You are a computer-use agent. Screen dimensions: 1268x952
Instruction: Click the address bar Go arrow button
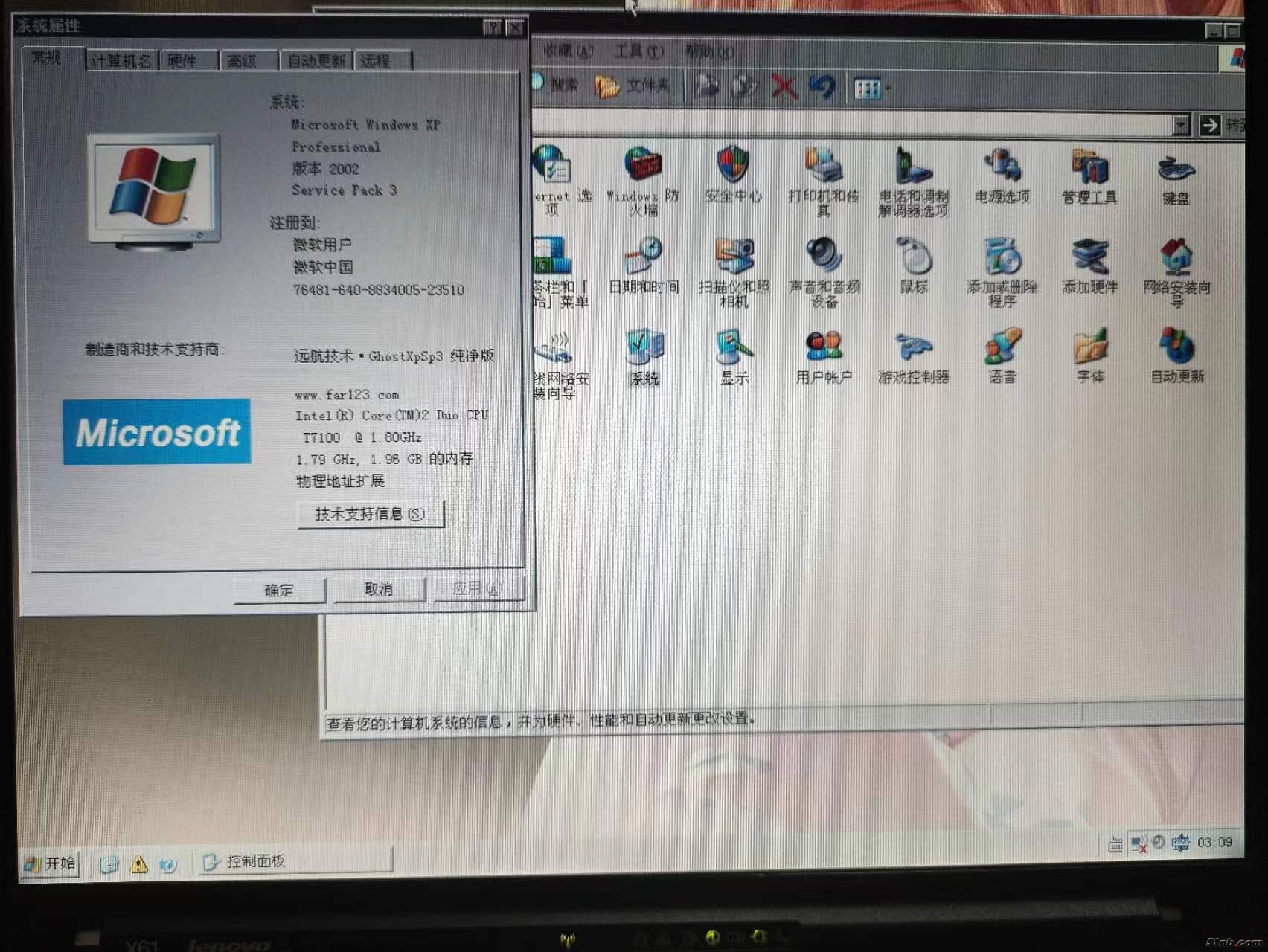[1210, 125]
